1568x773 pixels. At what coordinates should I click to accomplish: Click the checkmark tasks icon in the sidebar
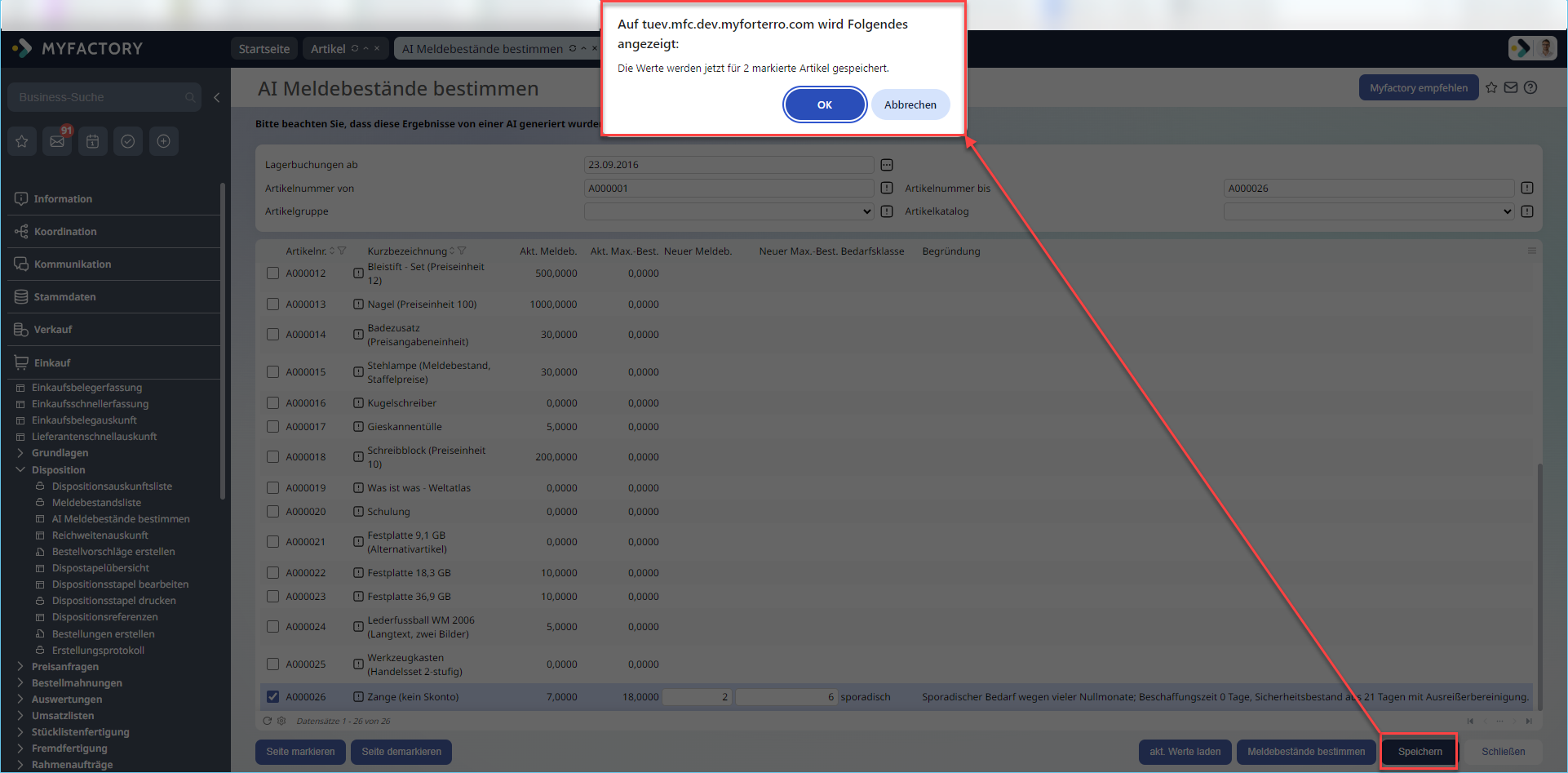point(128,141)
